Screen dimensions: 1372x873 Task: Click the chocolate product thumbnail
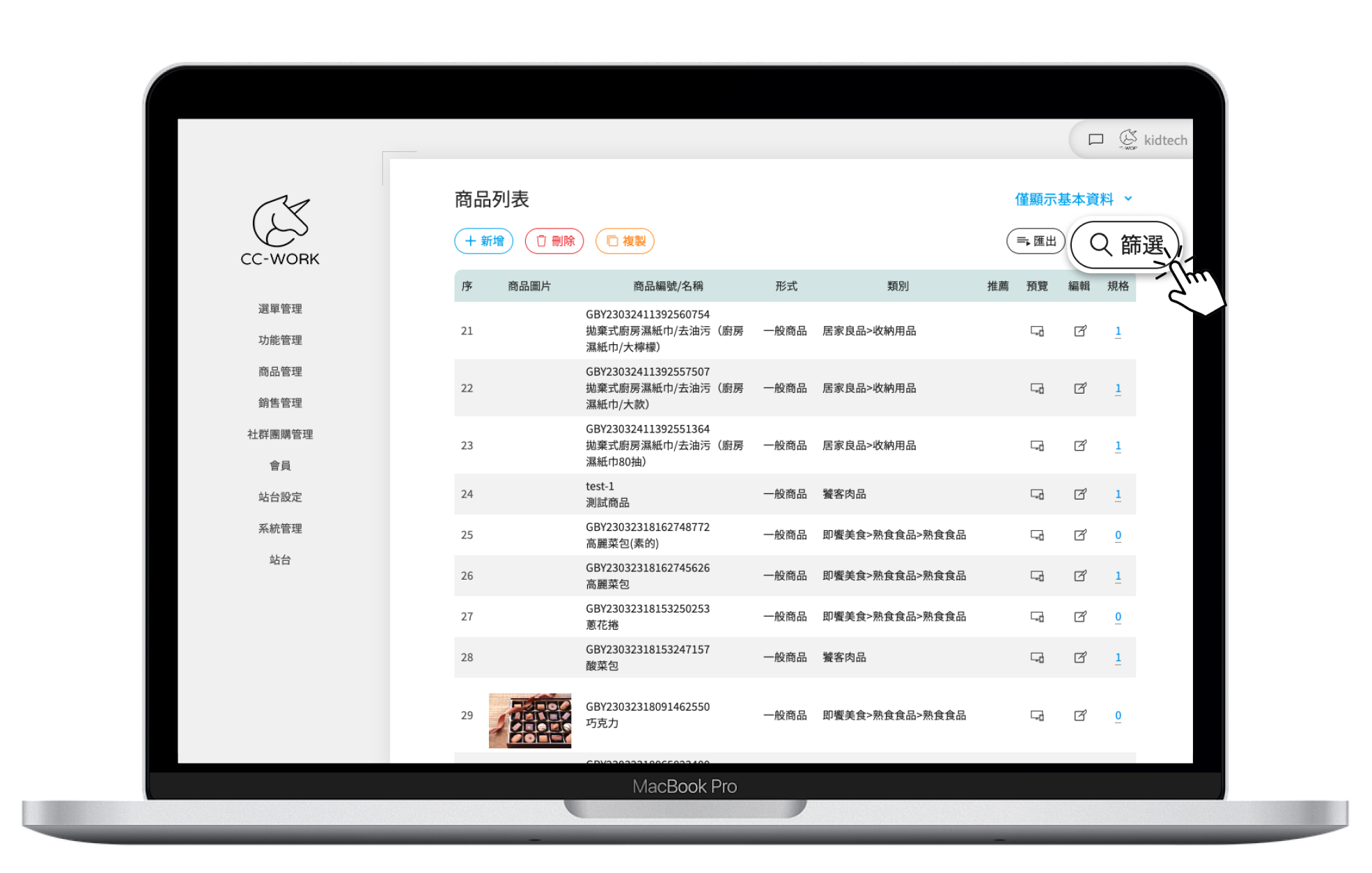(x=530, y=720)
